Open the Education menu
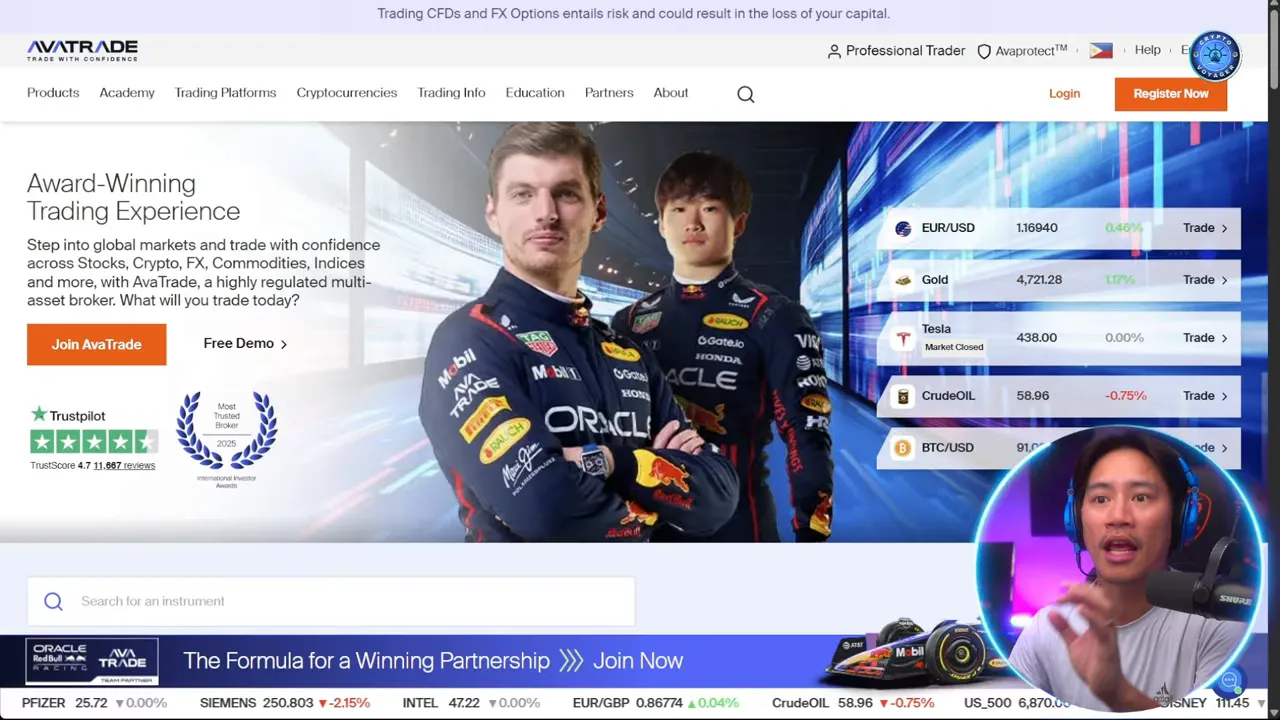Screen dimensions: 1280x720 point(535,93)
